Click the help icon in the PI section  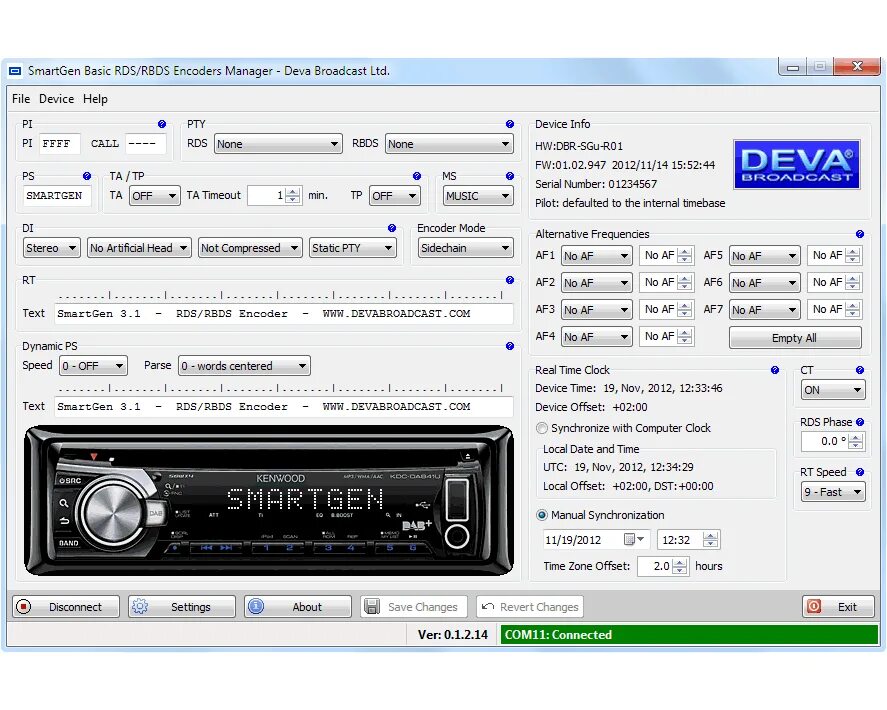coord(162,124)
